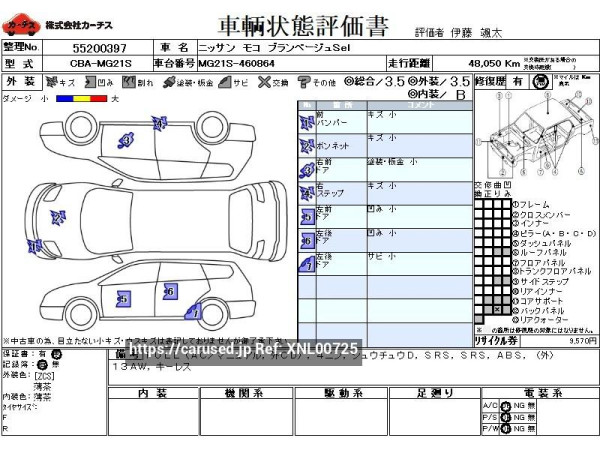Click damage marker 4 on right-side car view
The height and width of the screenshot is (450, 600).
coord(159,123)
